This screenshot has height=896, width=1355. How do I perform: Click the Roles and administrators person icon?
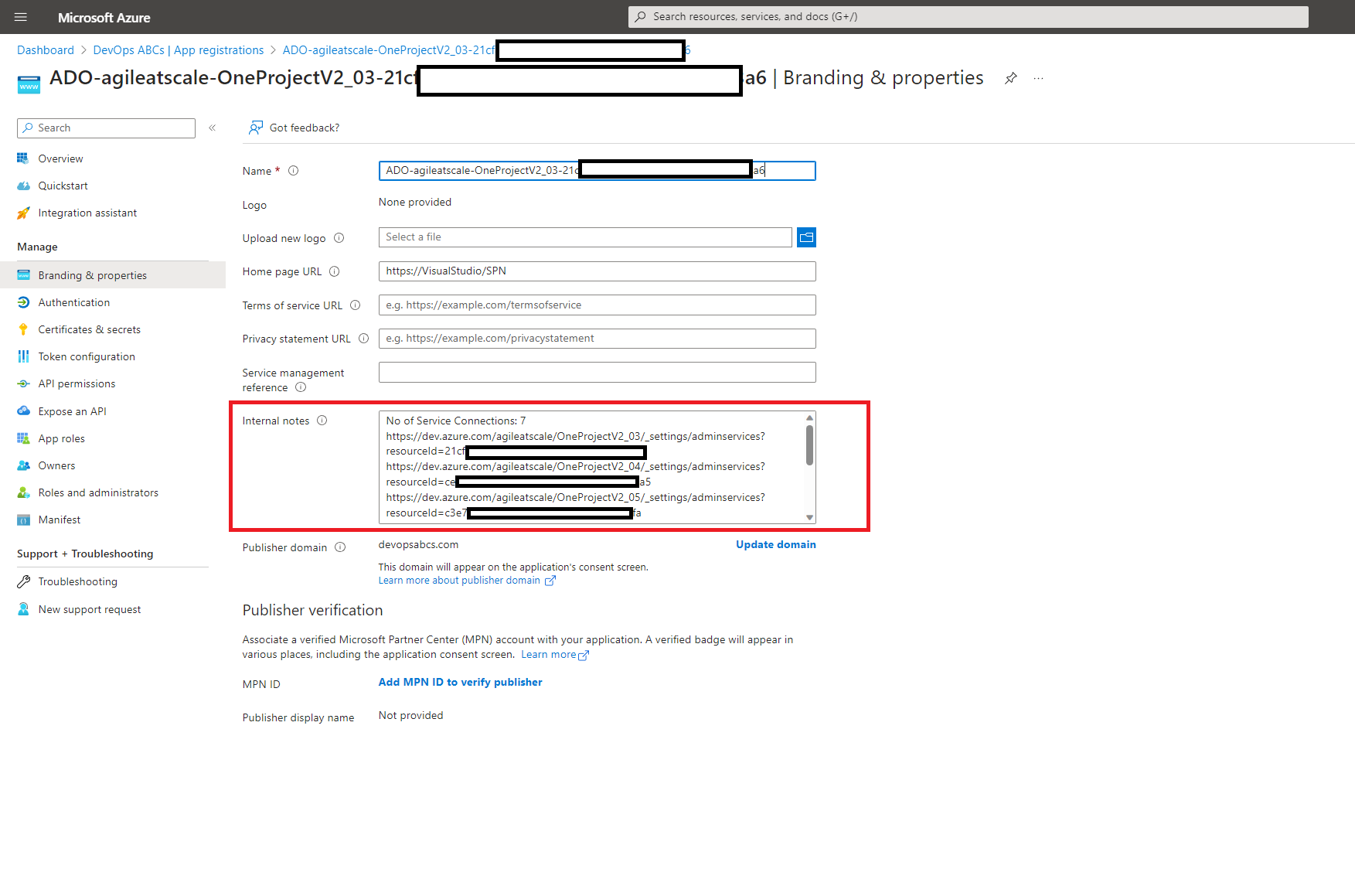point(23,492)
